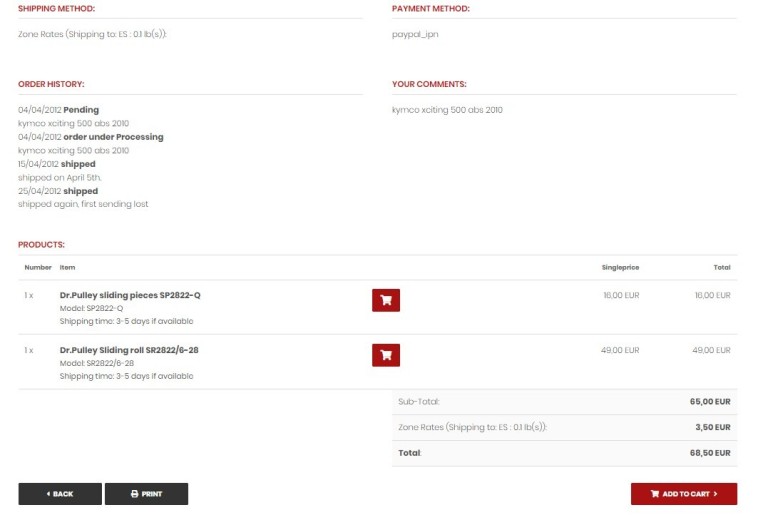The width and height of the screenshot is (768, 515).
Task: Open the Dr.Pulley sliding pieces SP2822-Q product link
Action: pyautogui.click(x=130, y=296)
